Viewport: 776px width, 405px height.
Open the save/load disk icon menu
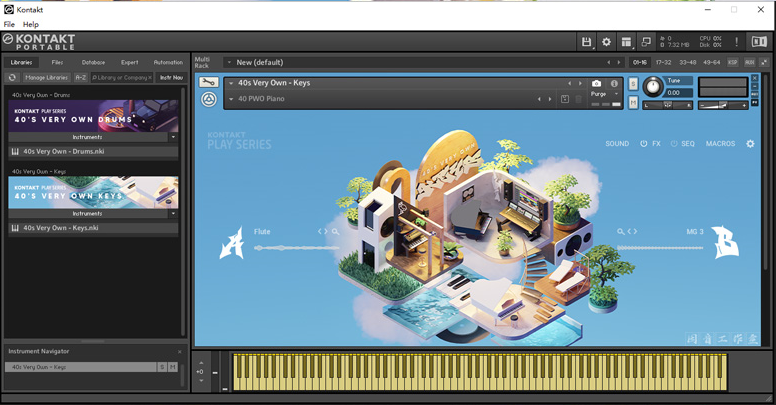[586, 42]
